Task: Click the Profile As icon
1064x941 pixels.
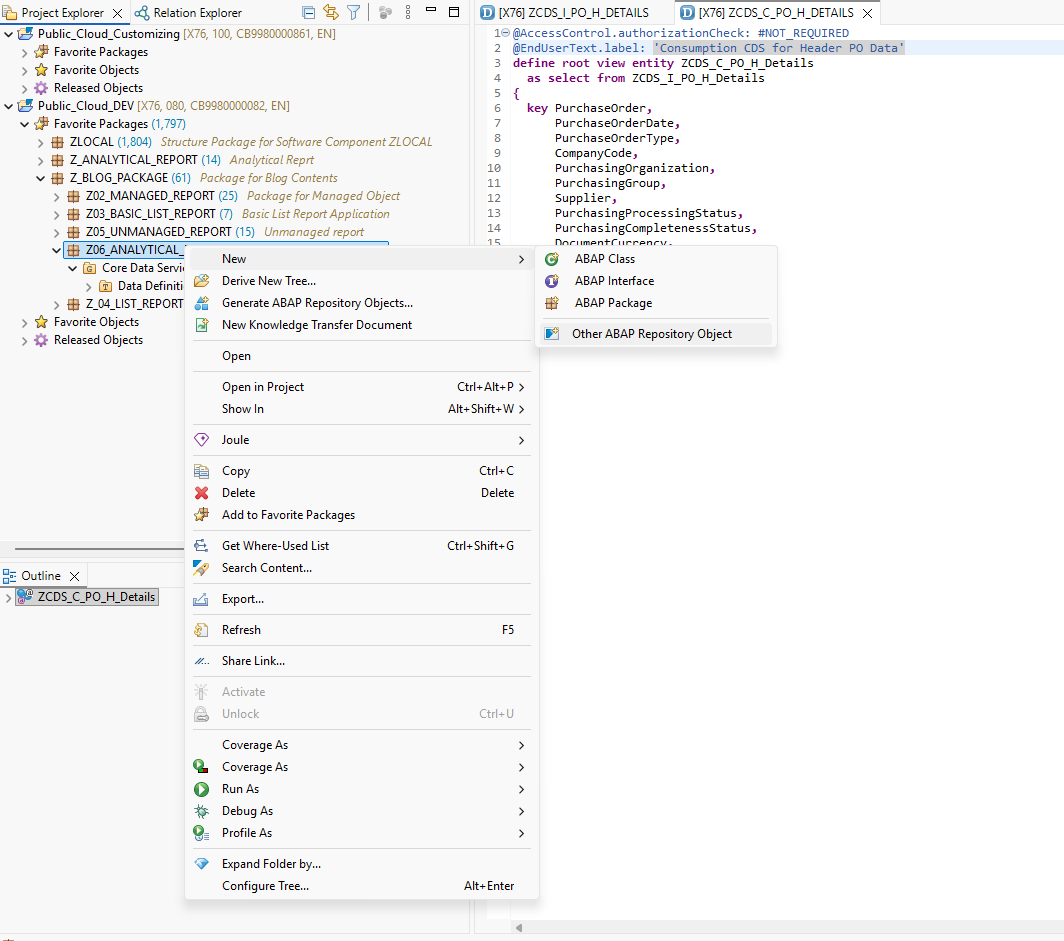Action: point(202,833)
